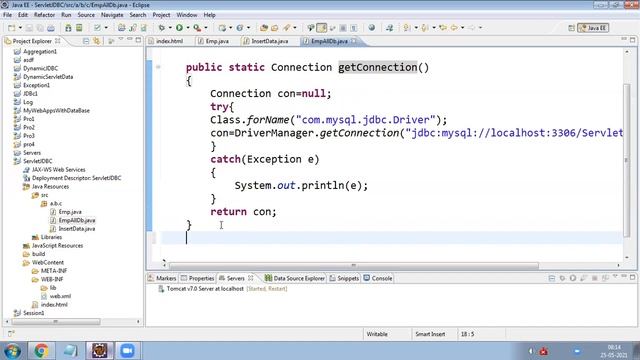Click the Print toolbar icon

click(51, 28)
